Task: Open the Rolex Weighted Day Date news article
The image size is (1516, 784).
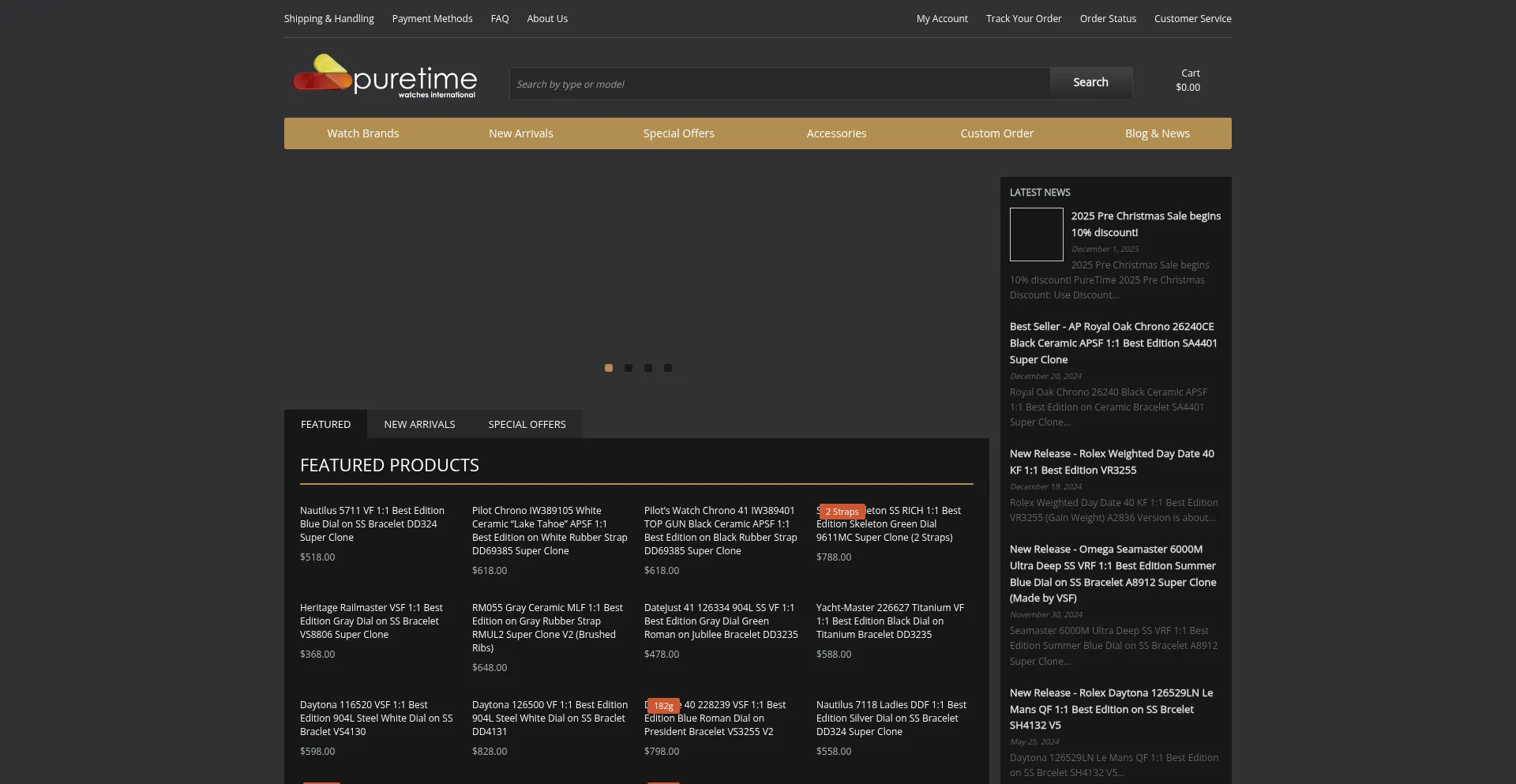Action: pyautogui.click(x=1112, y=461)
